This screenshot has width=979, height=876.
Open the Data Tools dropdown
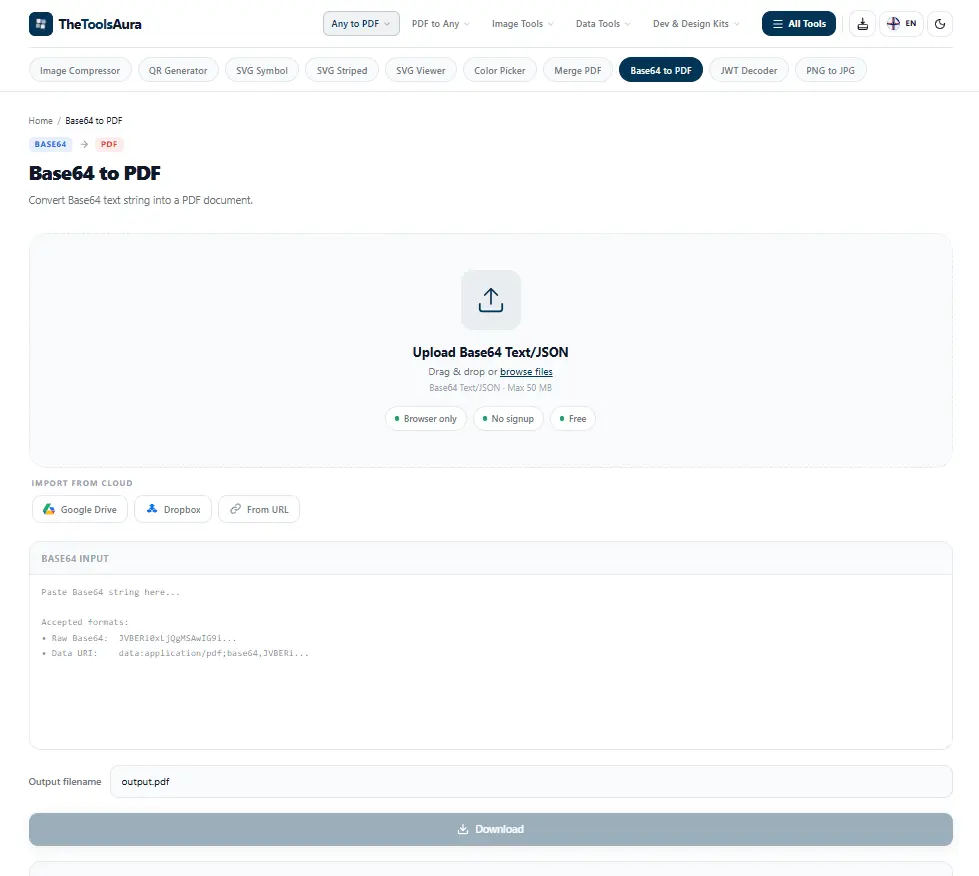click(x=603, y=24)
